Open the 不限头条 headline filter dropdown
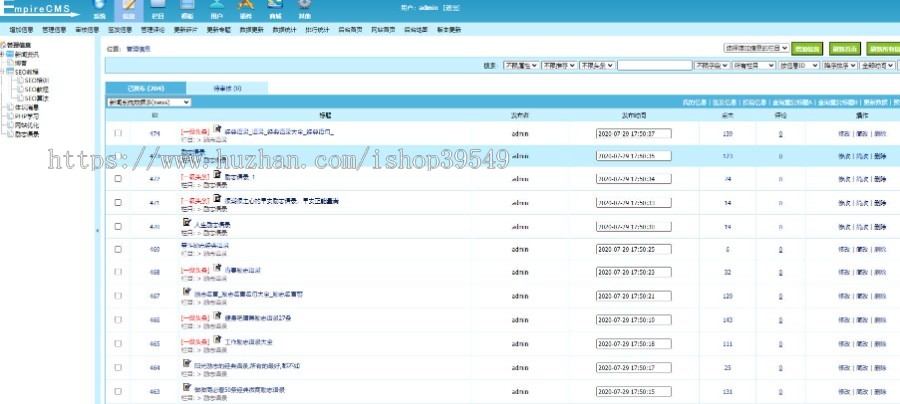 597,65
